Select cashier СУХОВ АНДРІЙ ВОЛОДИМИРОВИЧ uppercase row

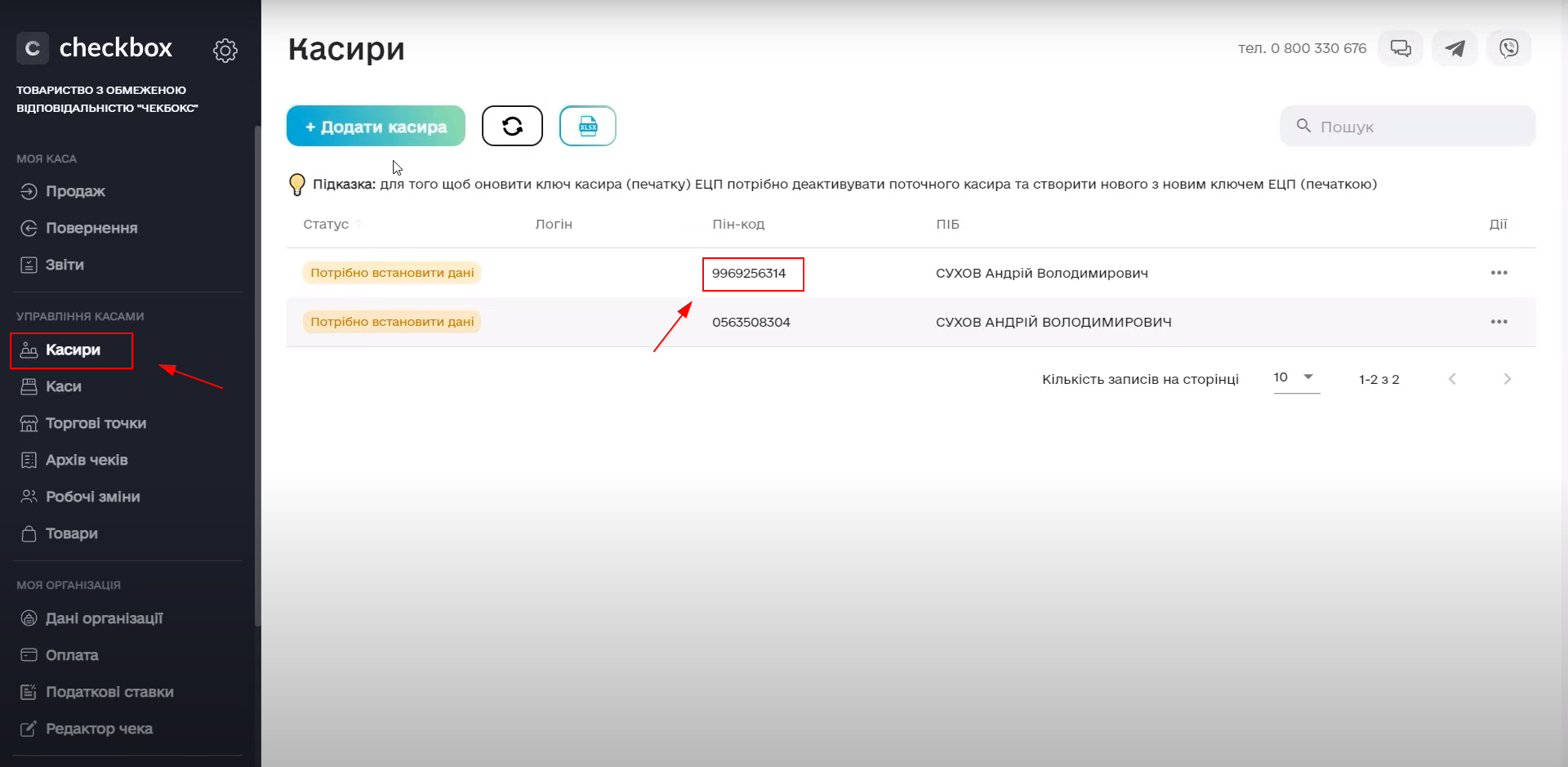pyautogui.click(x=1053, y=322)
